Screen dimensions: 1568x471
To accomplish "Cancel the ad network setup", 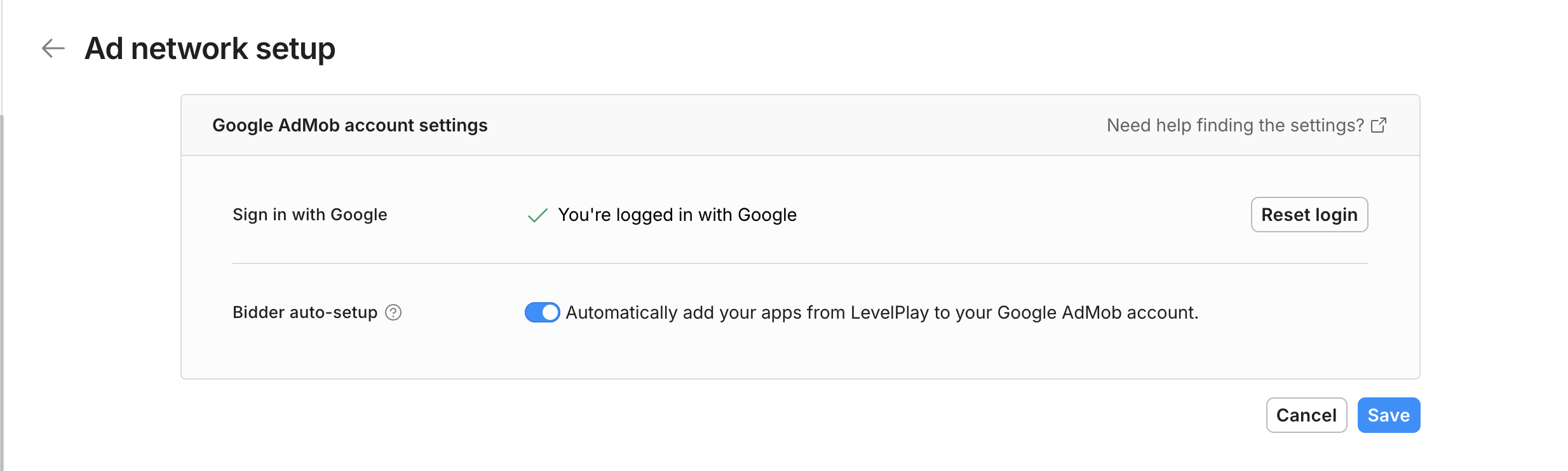I will pos(1306,415).
